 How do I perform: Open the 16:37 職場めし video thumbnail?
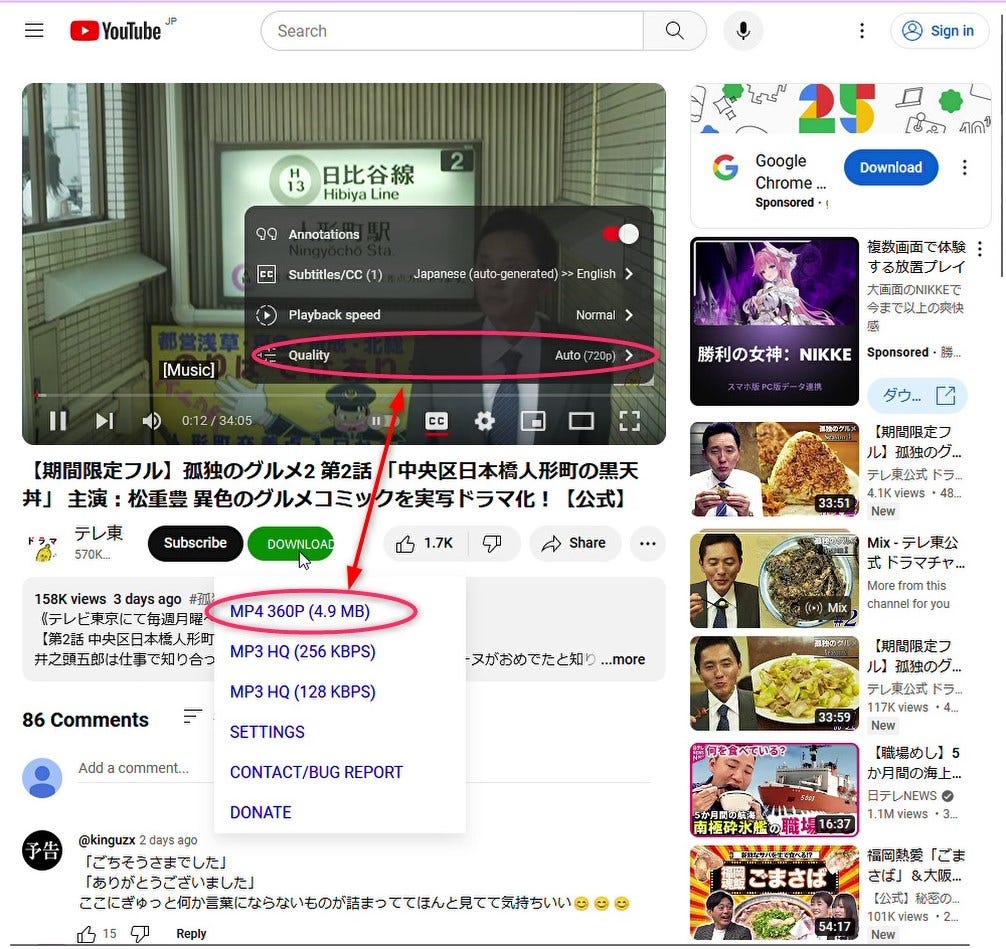point(774,790)
